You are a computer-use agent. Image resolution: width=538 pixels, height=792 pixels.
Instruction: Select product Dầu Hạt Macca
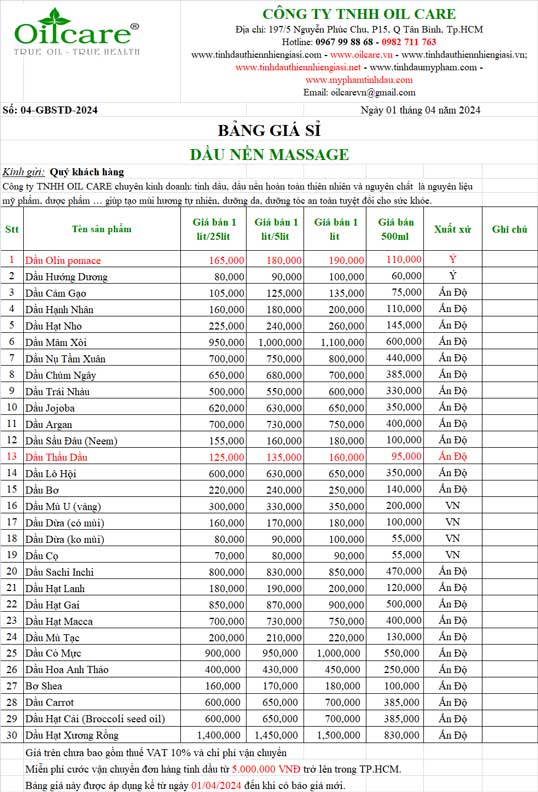pos(59,621)
